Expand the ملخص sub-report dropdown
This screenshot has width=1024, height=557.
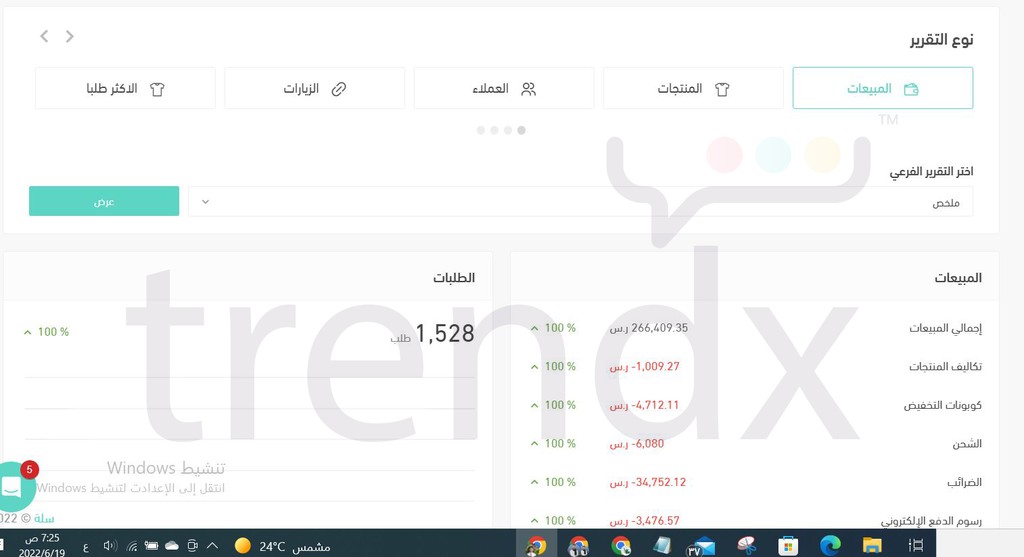(581, 202)
